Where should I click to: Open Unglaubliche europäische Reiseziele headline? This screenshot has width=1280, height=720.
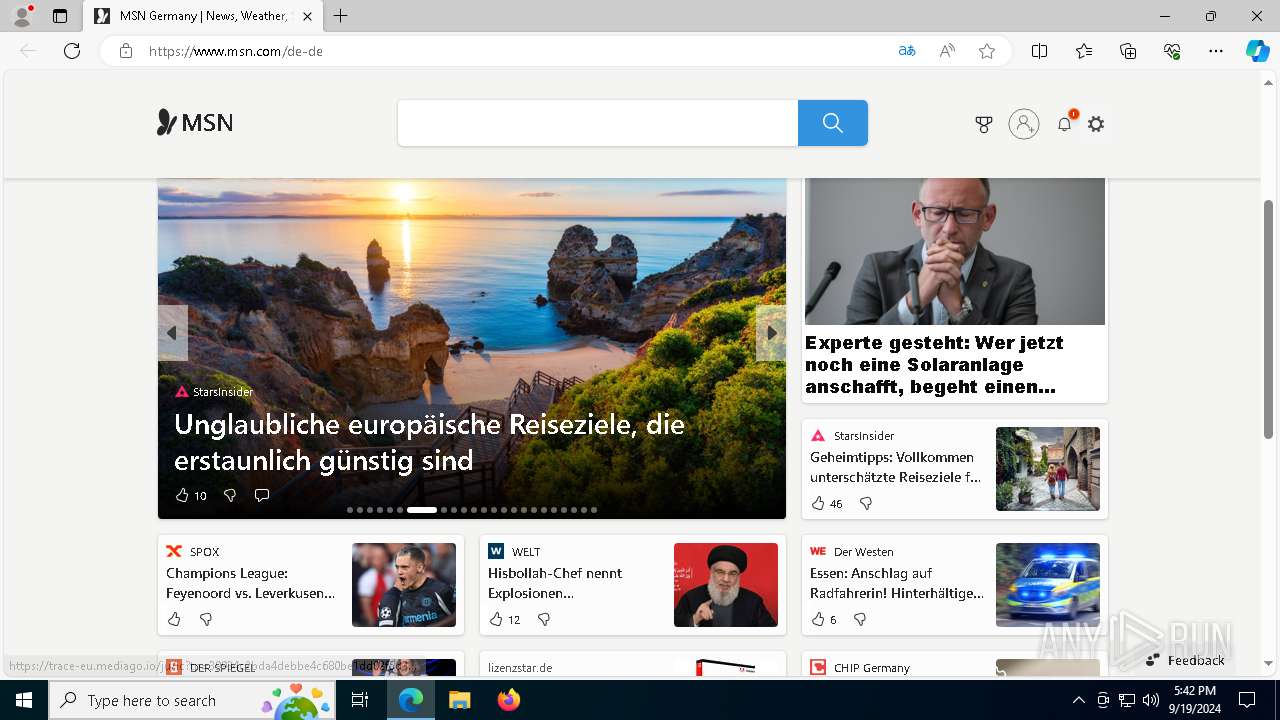[x=429, y=442]
